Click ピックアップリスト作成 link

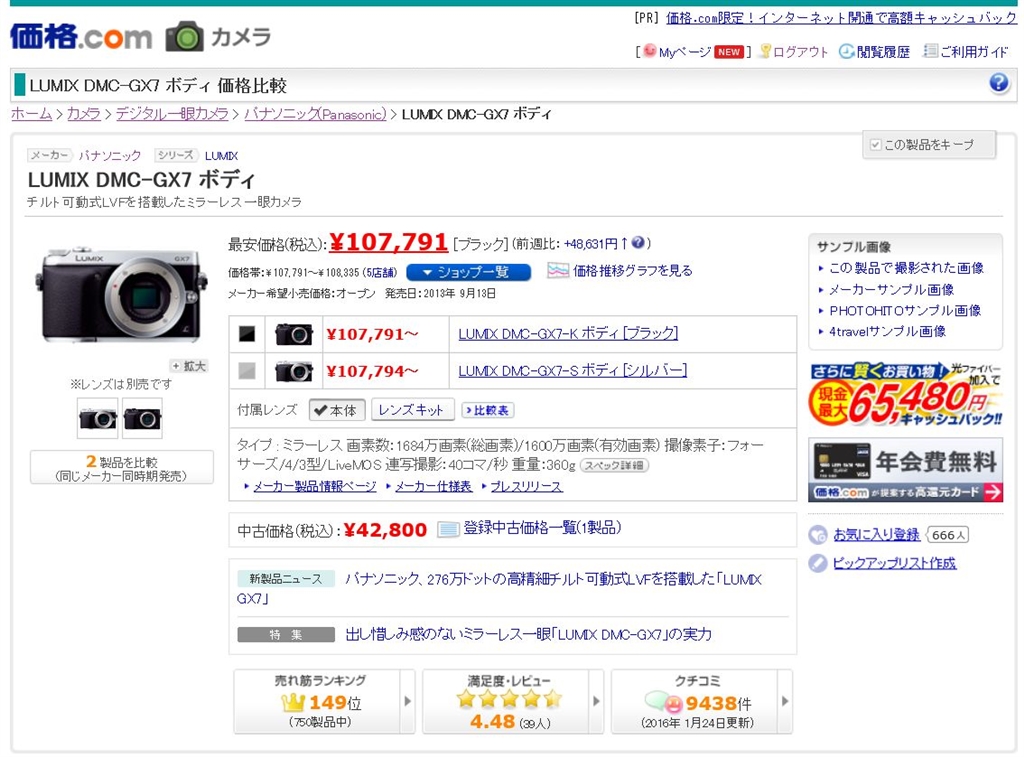(x=894, y=563)
